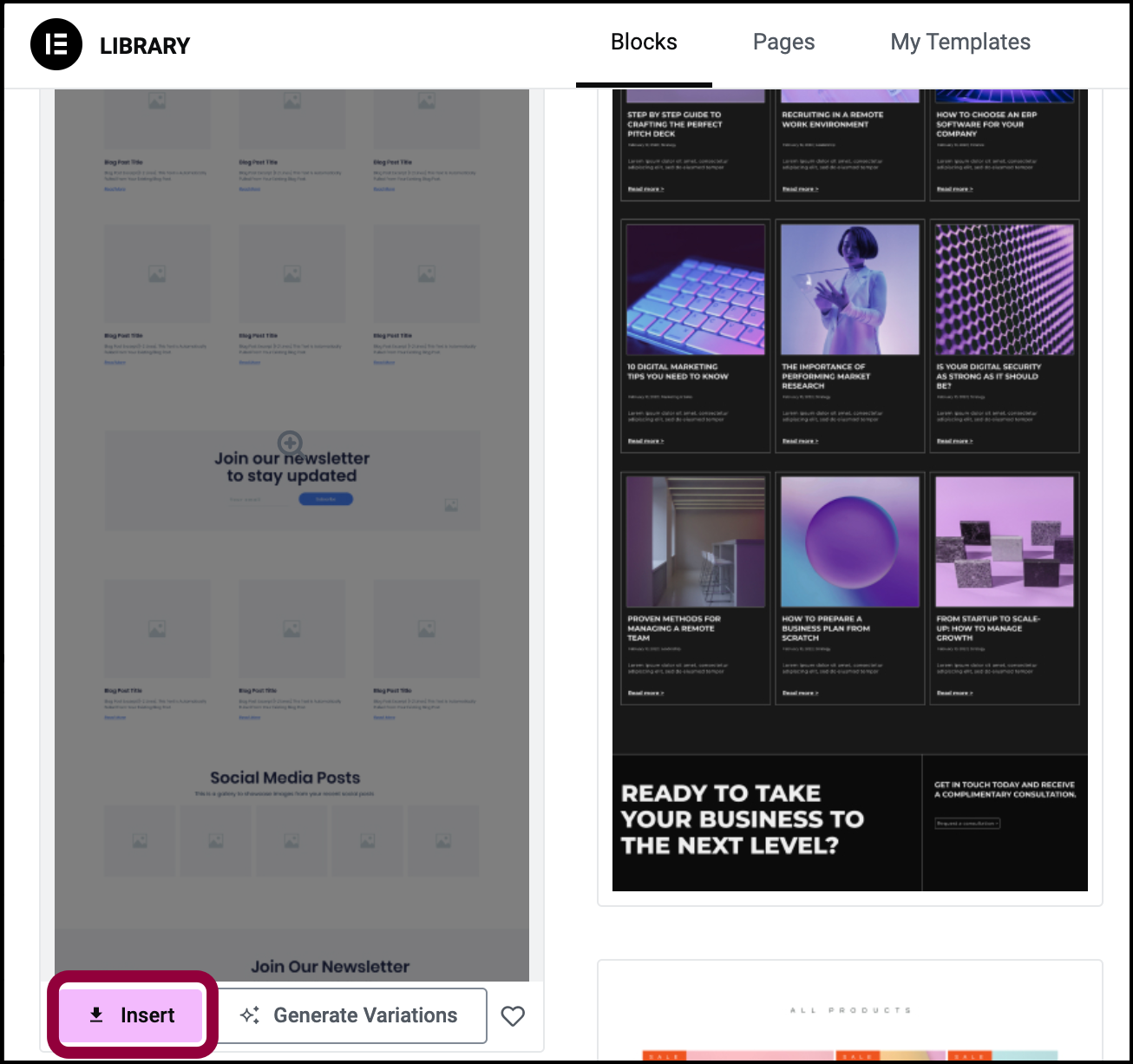
Task: Click the sparkle icon in Generate Variations
Action: [x=250, y=1015]
